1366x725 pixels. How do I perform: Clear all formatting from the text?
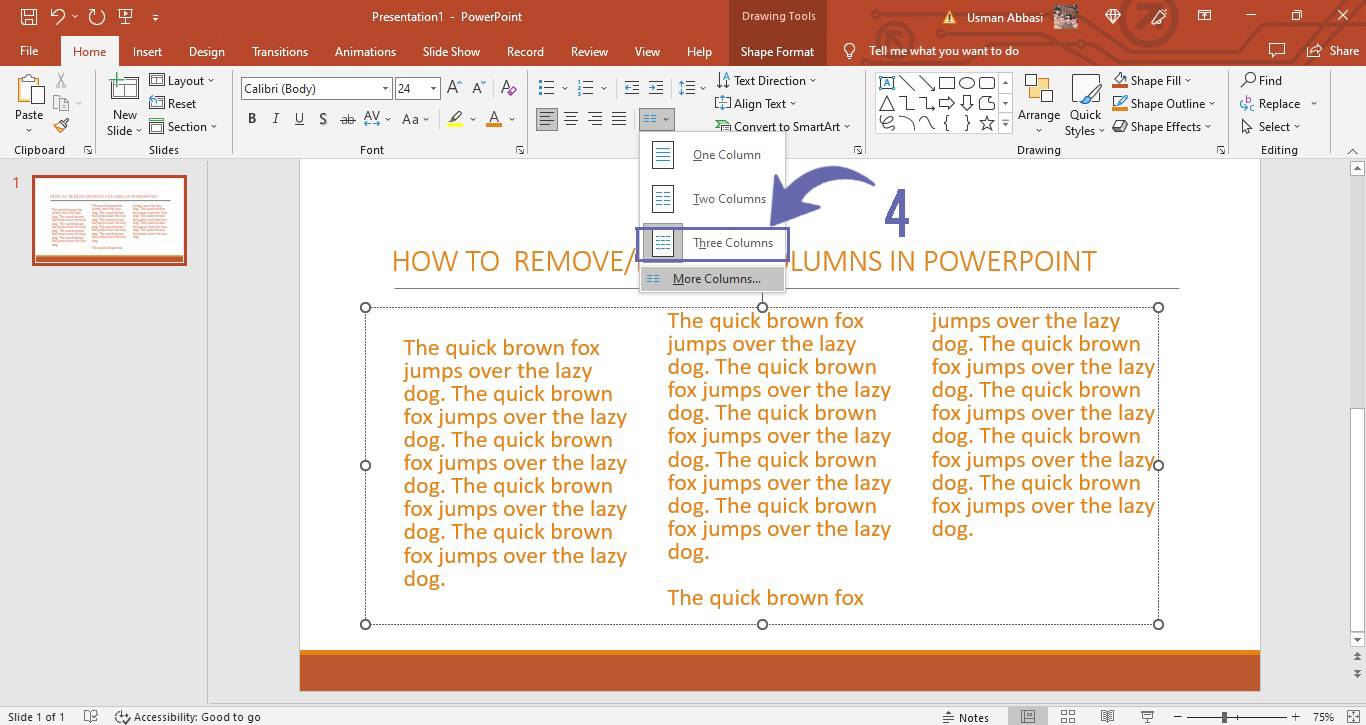pos(508,88)
